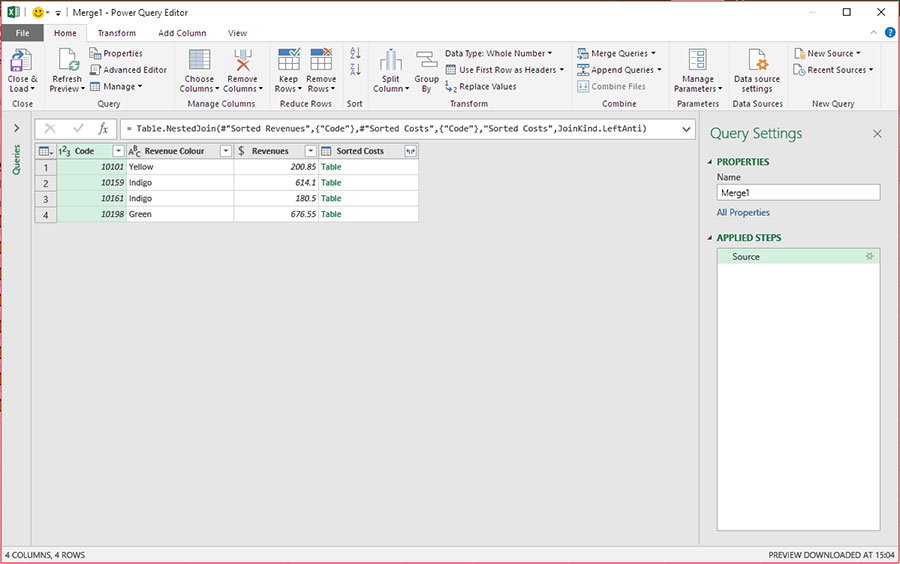Click the Excel icon in title bar
Image resolution: width=900 pixels, height=564 pixels.
[13, 12]
